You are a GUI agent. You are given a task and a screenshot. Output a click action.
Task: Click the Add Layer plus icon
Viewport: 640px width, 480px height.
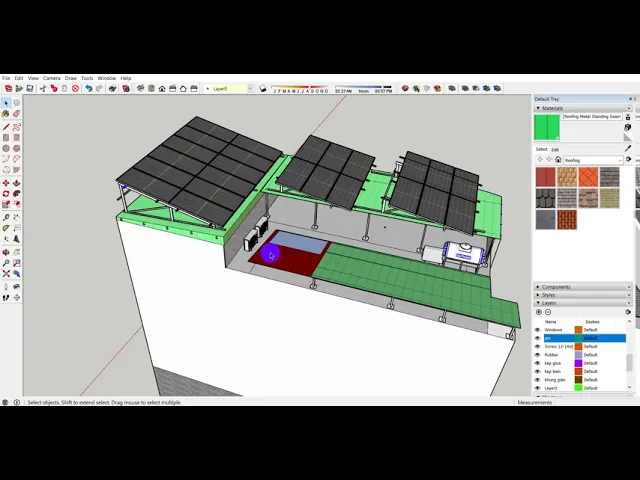pyautogui.click(x=538, y=312)
